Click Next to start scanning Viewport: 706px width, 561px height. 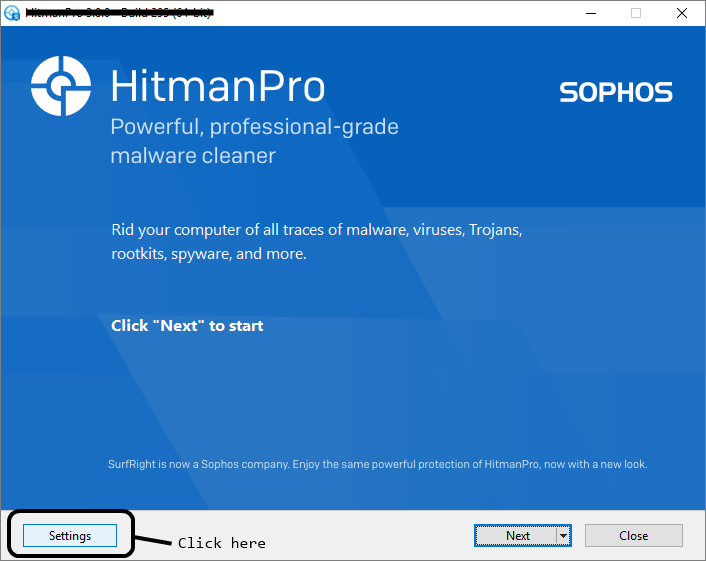click(516, 535)
